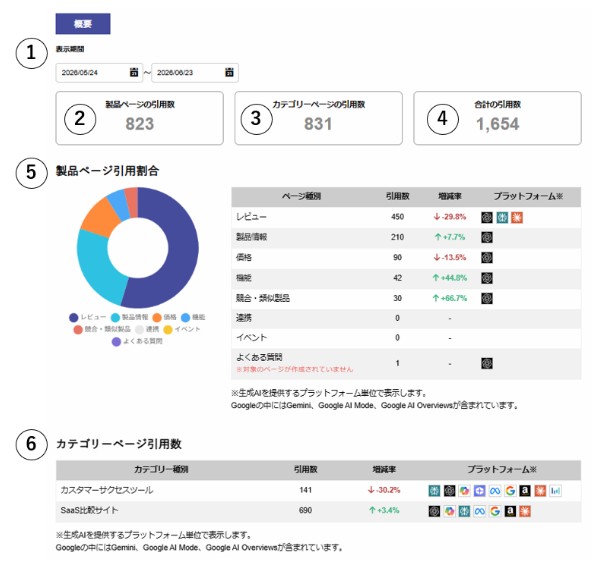Click Claude icon in SaaS比較サイト row

(525, 511)
